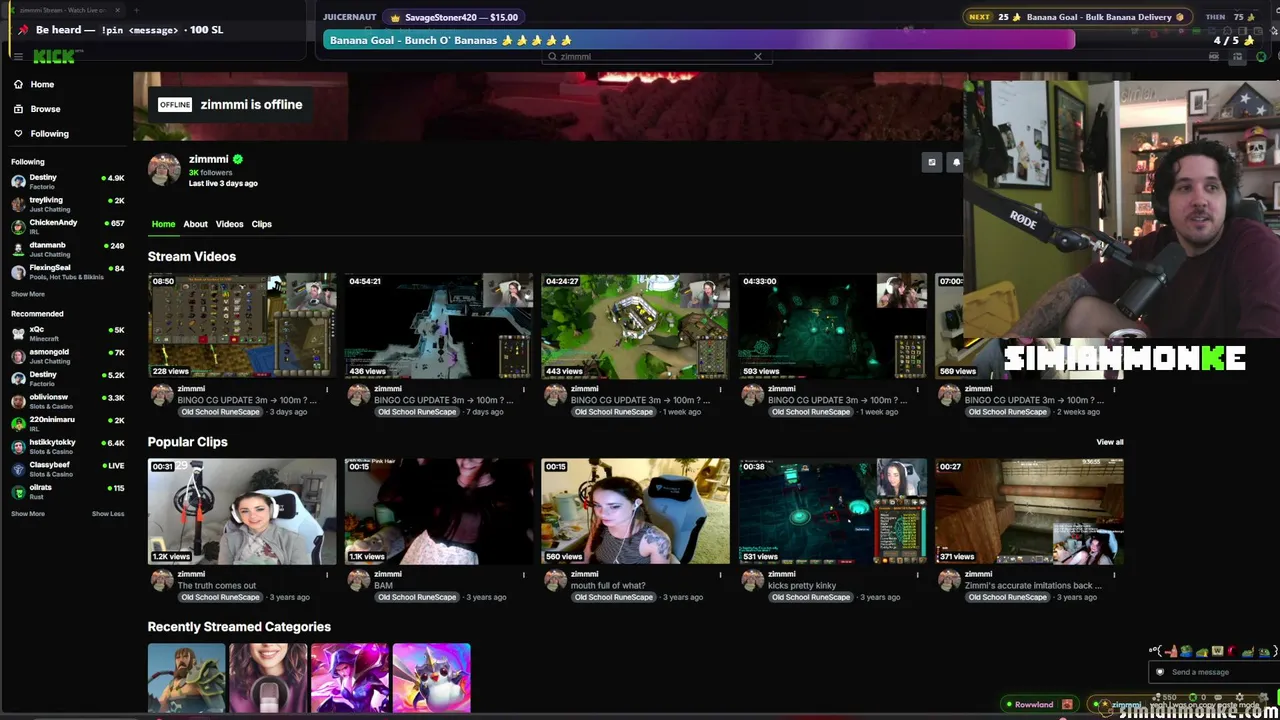Viewport: 1280px width, 720px height.
Task: Open FlexingSeal channel avatar
Action: tap(18, 272)
